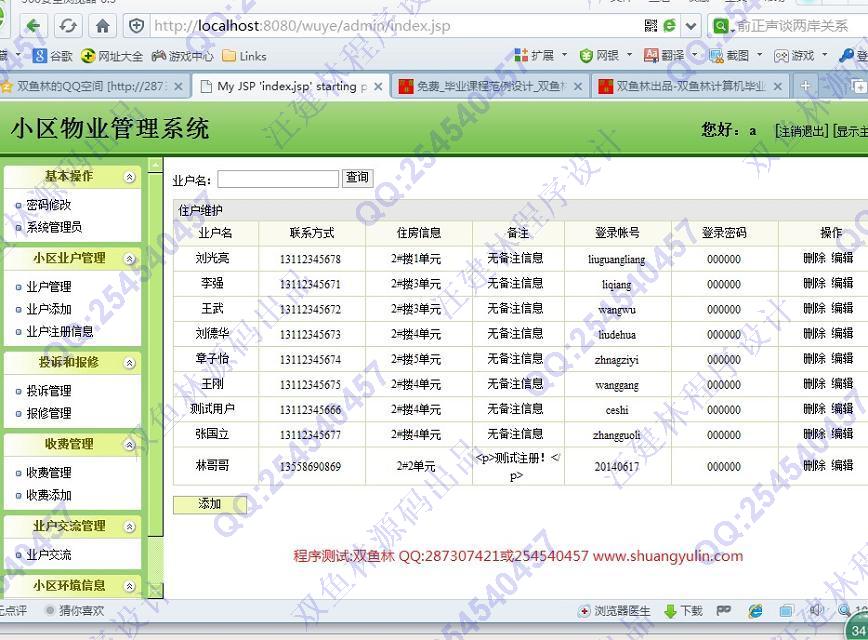Click the sidebar scrollbar down arrow
The width and height of the screenshot is (868, 640).
(x=156, y=591)
